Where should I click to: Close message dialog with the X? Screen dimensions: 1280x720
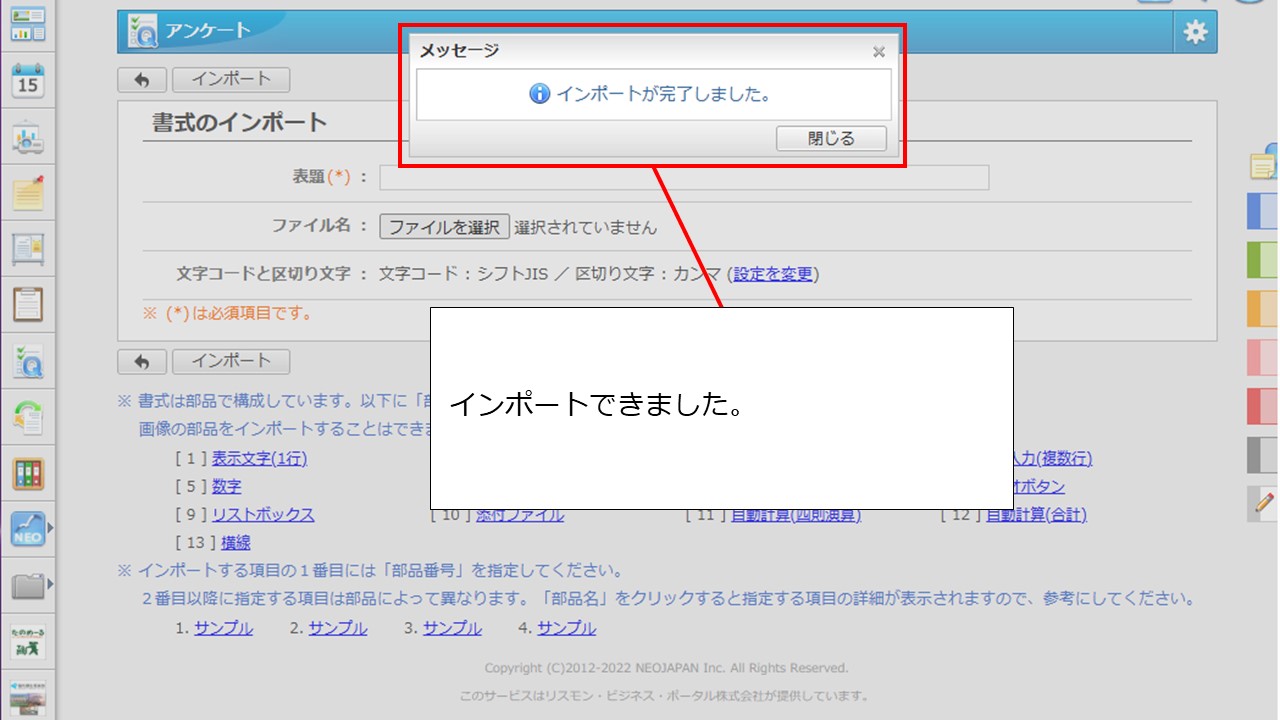point(878,51)
